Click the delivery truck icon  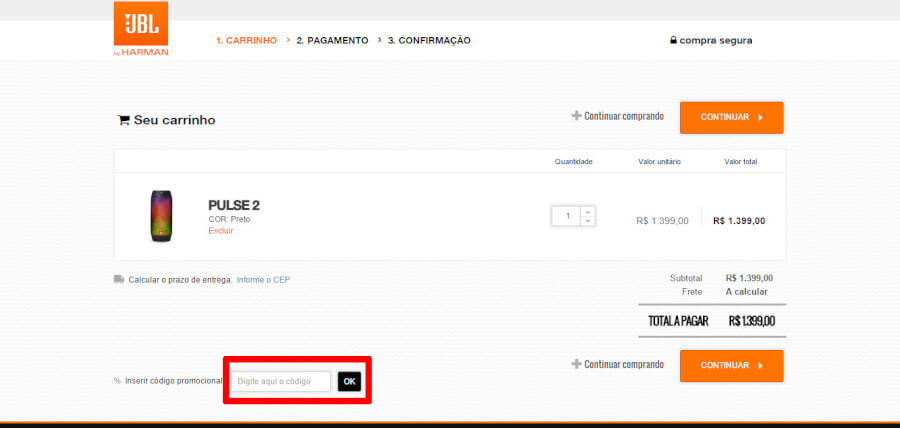pos(119,280)
